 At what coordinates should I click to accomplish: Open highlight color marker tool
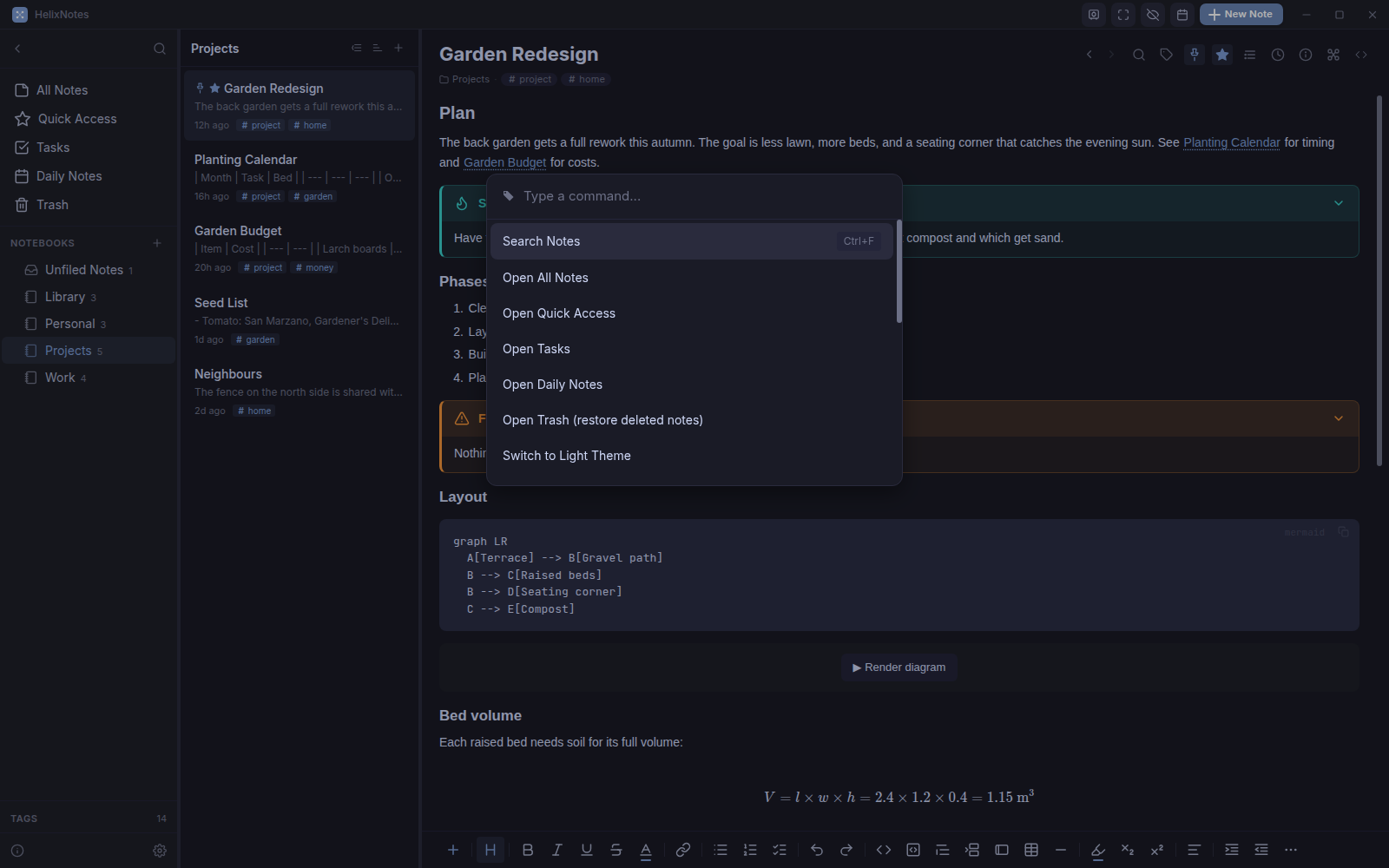coord(1098,850)
